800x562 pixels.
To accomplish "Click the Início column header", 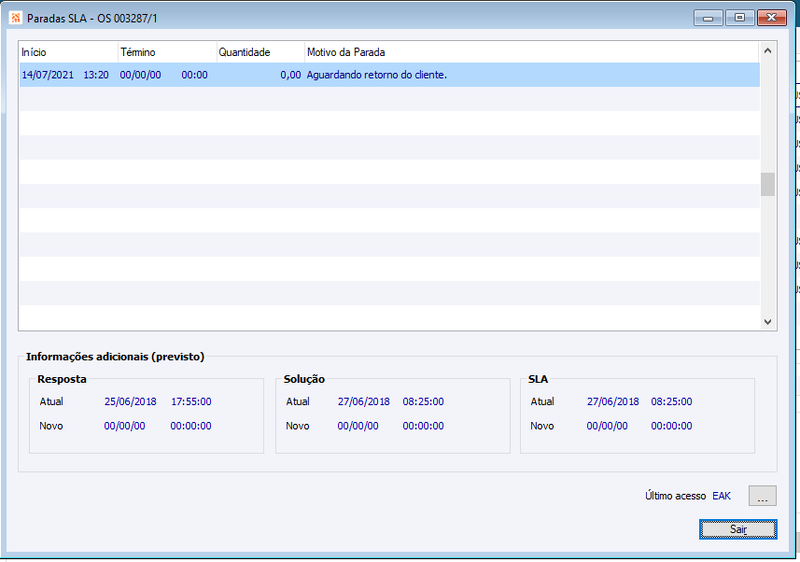I will 68,52.
